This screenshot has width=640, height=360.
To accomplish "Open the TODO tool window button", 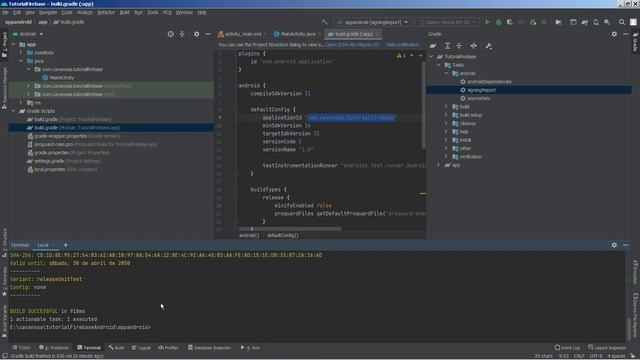I will click(21, 348).
